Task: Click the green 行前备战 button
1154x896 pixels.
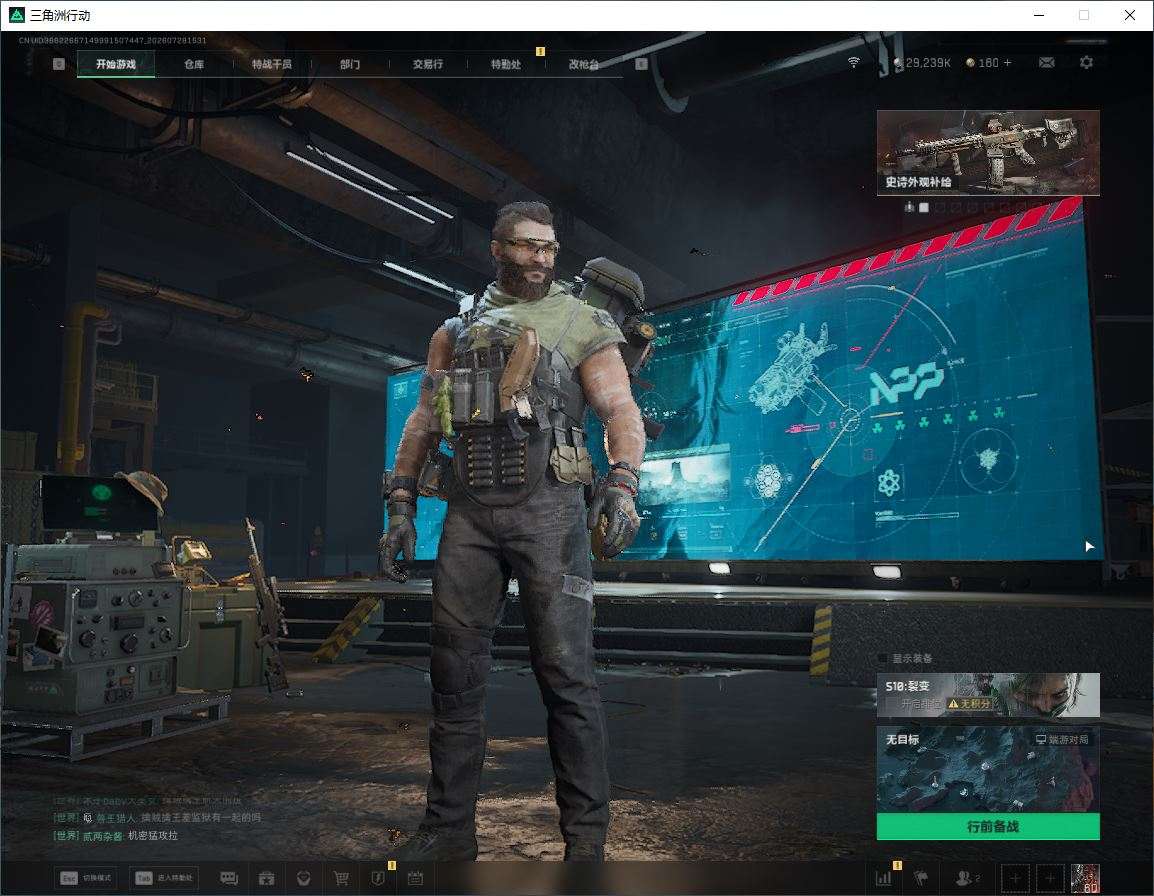Action: [x=988, y=826]
